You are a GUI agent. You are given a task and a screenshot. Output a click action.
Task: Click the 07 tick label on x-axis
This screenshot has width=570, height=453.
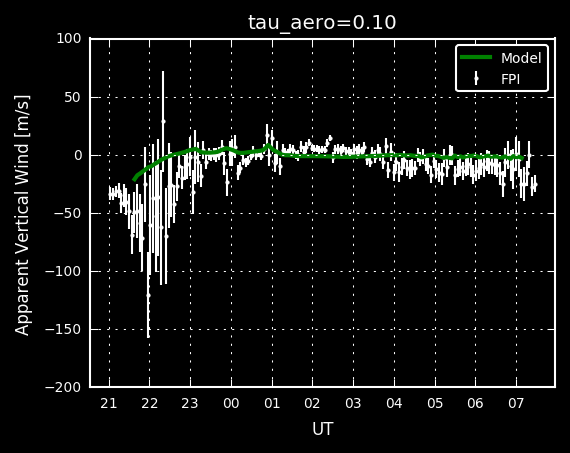[x=516, y=403]
